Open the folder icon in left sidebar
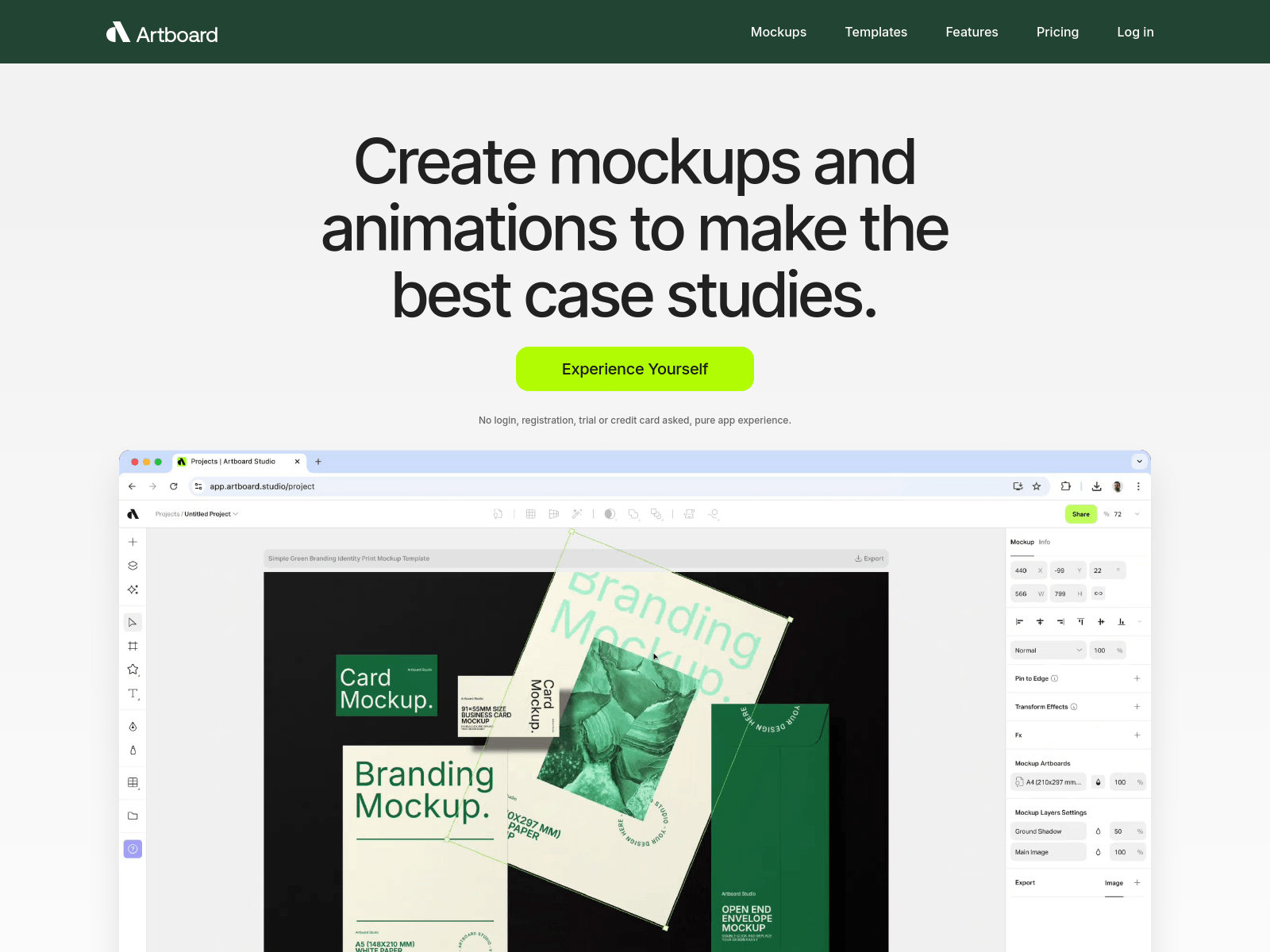 coord(133,816)
